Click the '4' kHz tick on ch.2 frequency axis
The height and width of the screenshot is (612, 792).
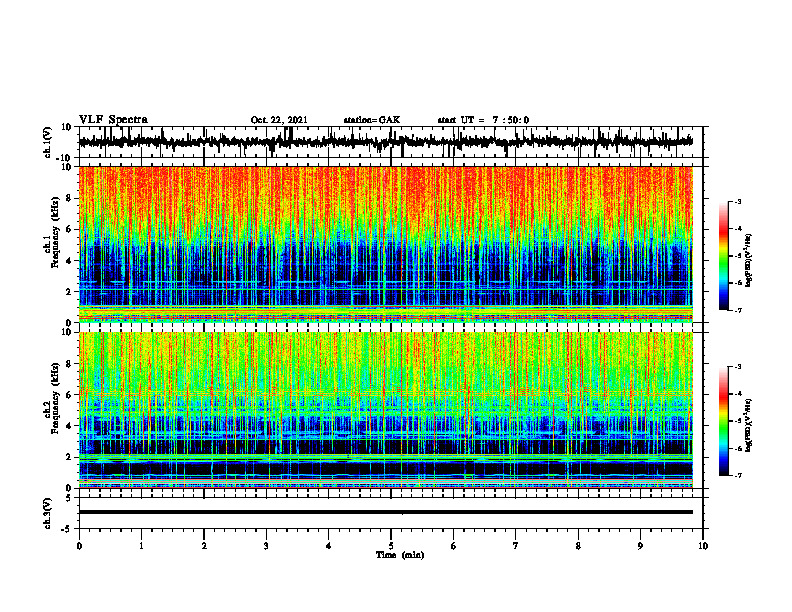[x=69, y=426]
